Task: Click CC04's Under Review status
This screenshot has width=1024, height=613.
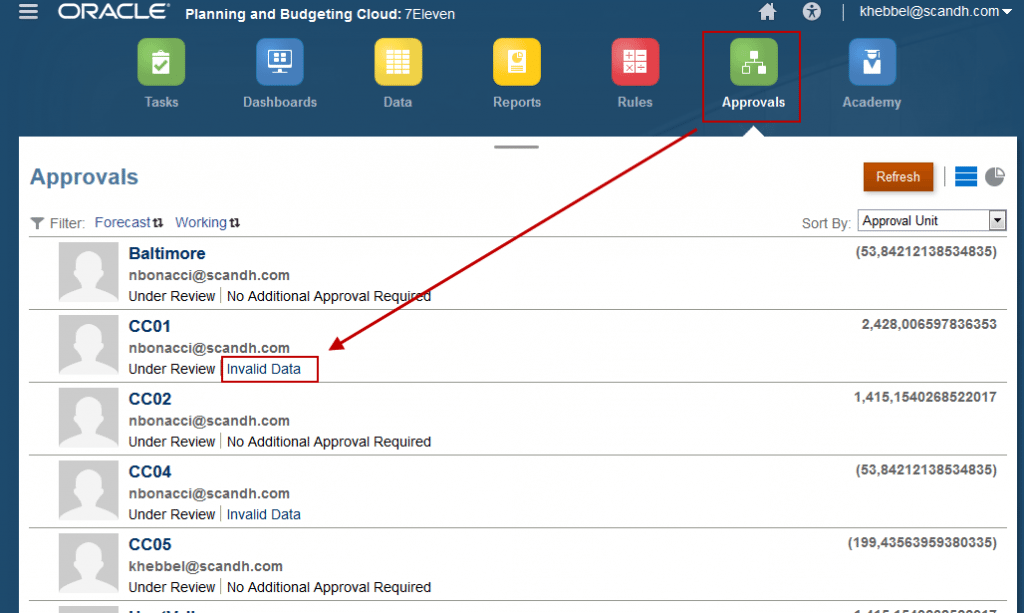Action: click(172, 514)
